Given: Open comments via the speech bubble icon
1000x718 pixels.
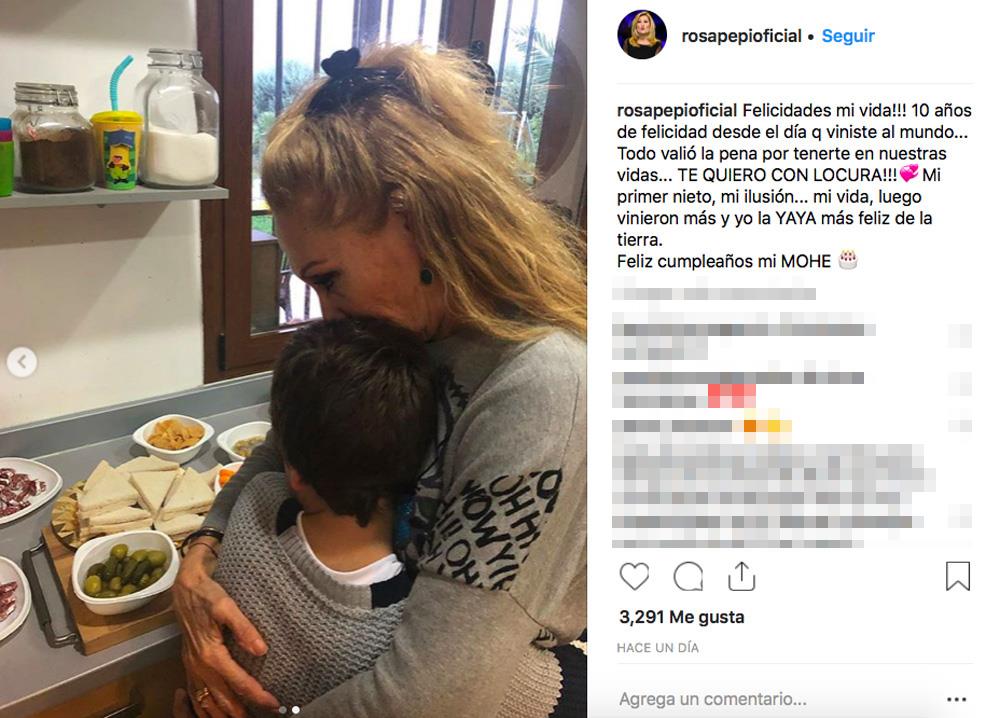Looking at the screenshot, I should pyautogui.click(x=688, y=576).
